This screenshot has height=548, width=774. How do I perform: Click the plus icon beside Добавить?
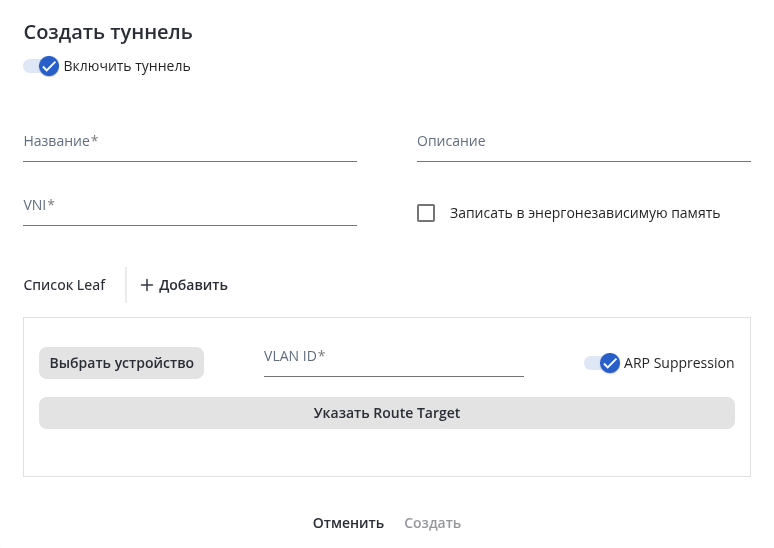(x=147, y=285)
